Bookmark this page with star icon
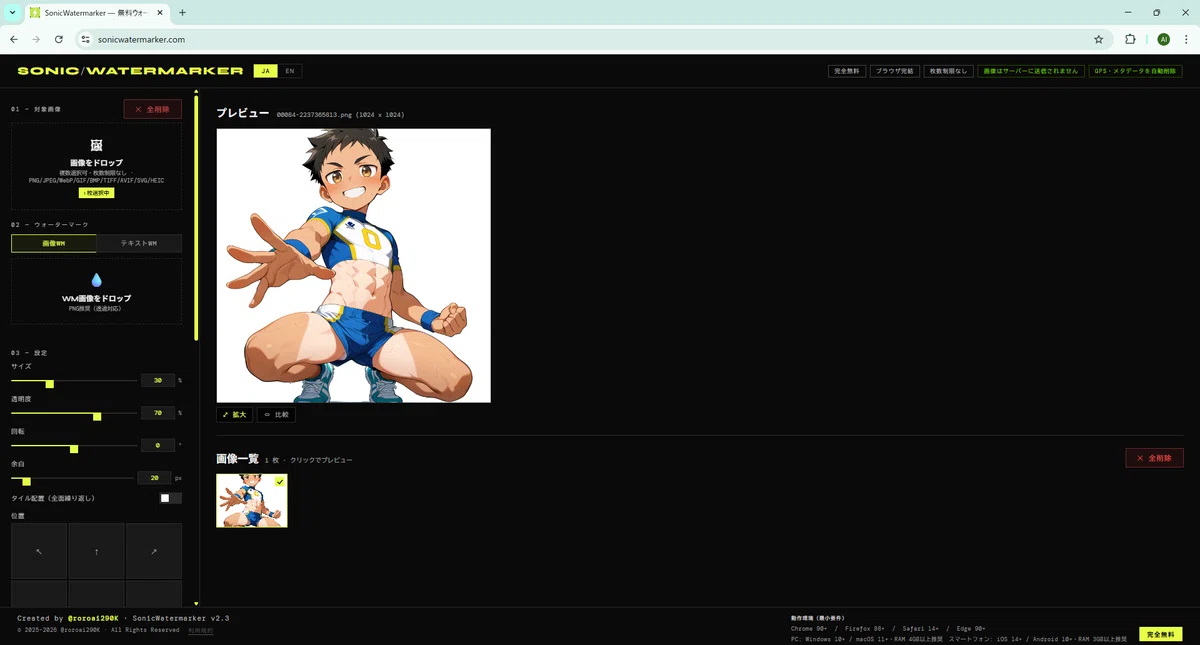1200x645 pixels. (x=1098, y=39)
